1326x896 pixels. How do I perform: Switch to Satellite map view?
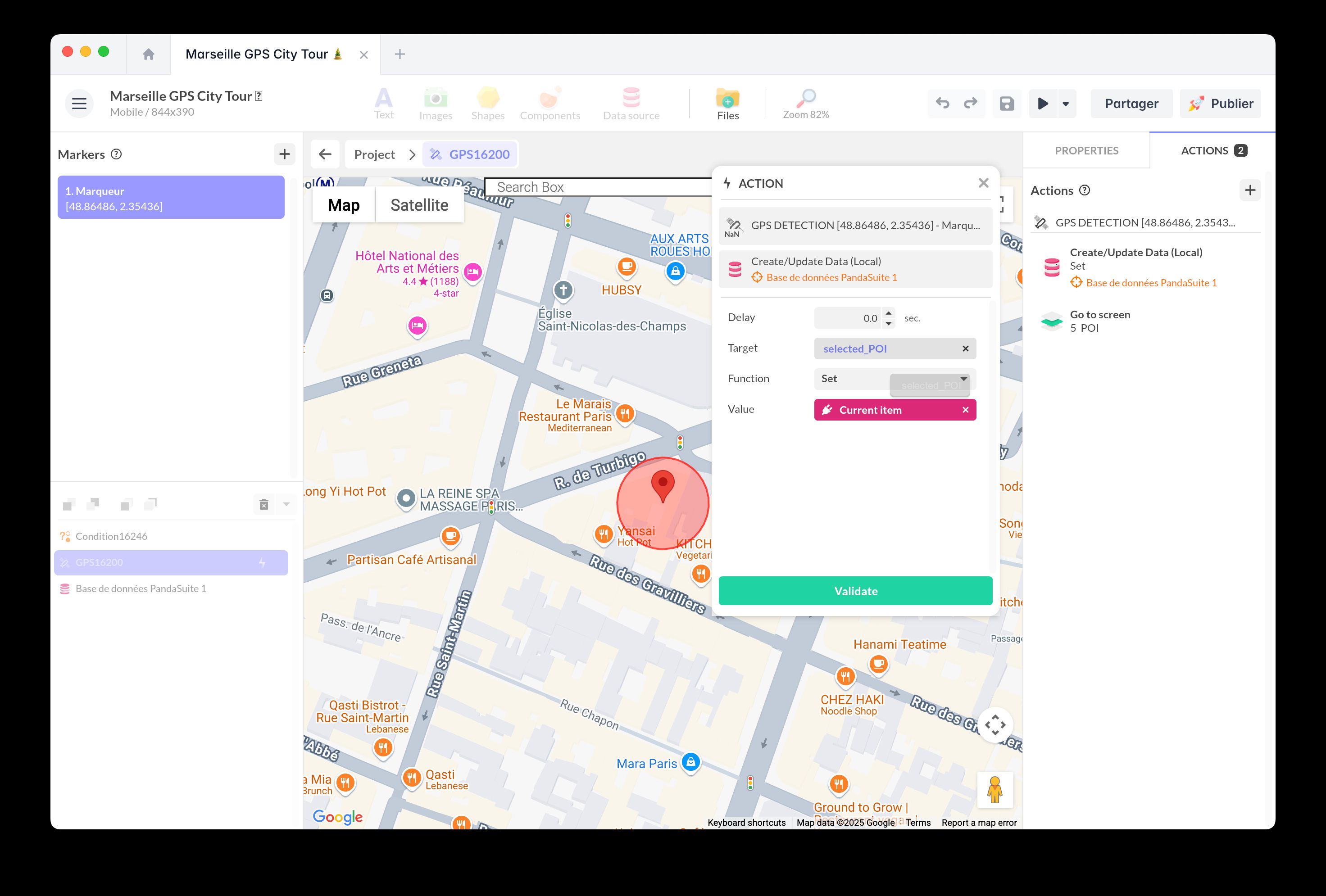(x=419, y=204)
